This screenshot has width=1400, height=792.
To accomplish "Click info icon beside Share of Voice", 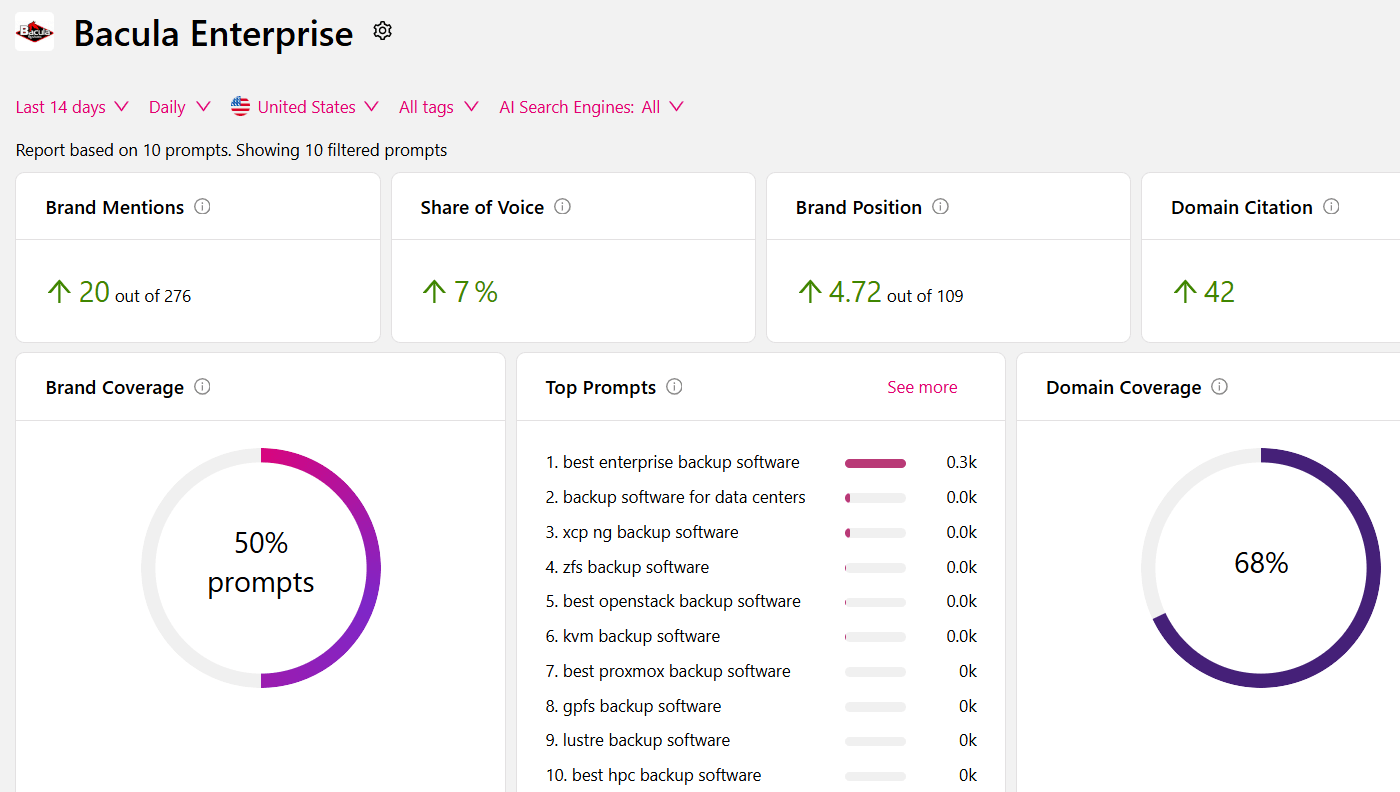I will pyautogui.click(x=562, y=207).
